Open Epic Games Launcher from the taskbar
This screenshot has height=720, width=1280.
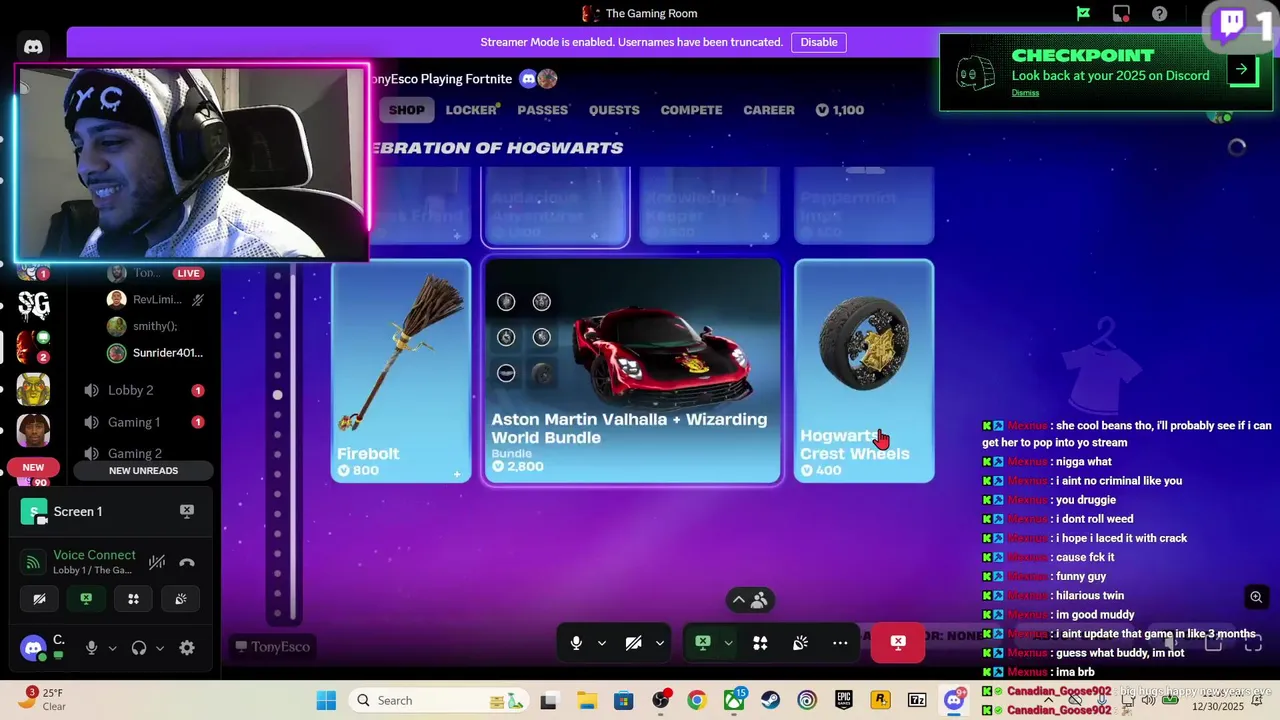pos(844,701)
